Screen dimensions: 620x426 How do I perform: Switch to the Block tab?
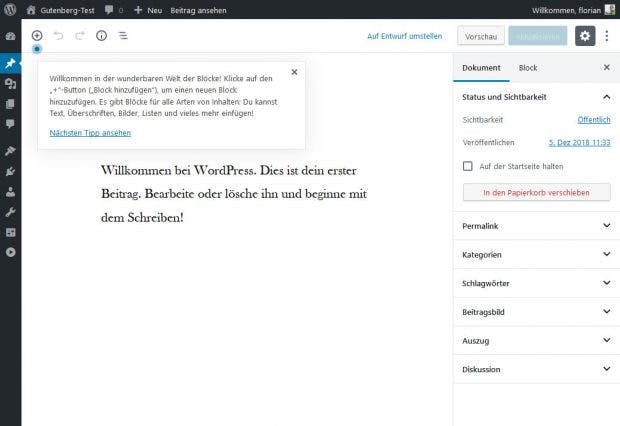point(528,68)
